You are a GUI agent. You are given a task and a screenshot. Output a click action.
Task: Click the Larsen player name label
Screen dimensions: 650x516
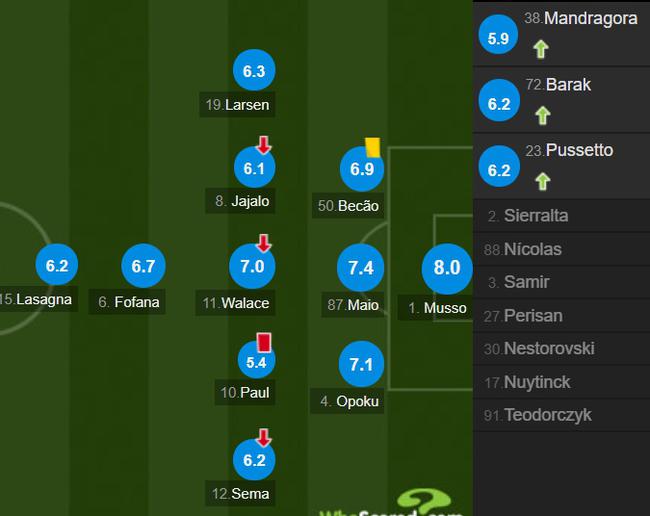click(237, 105)
